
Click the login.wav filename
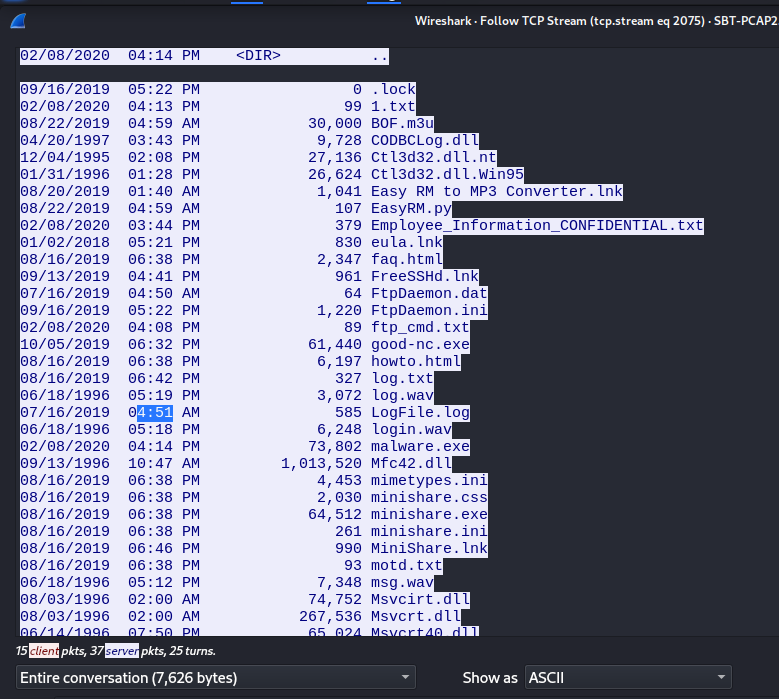(411, 429)
